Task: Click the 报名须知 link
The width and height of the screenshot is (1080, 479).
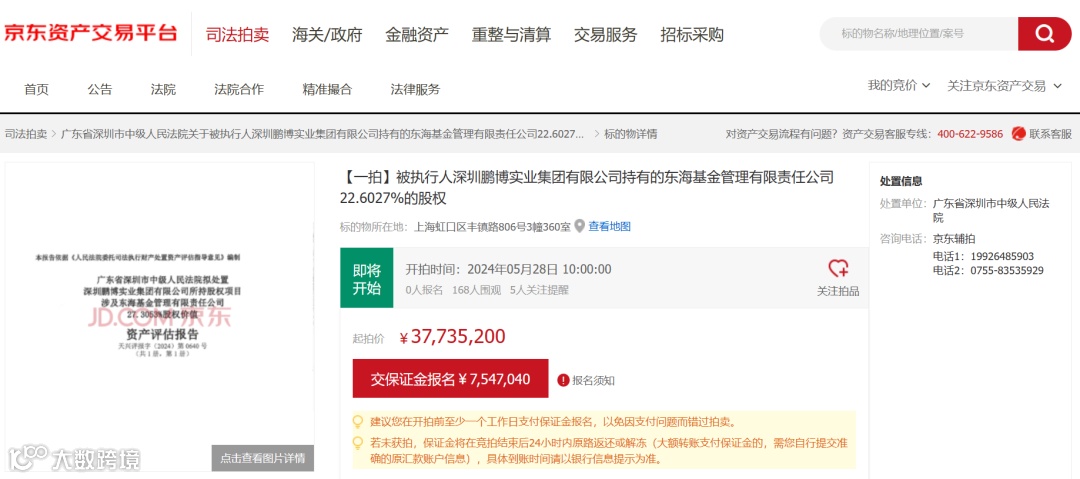Action: tap(594, 380)
